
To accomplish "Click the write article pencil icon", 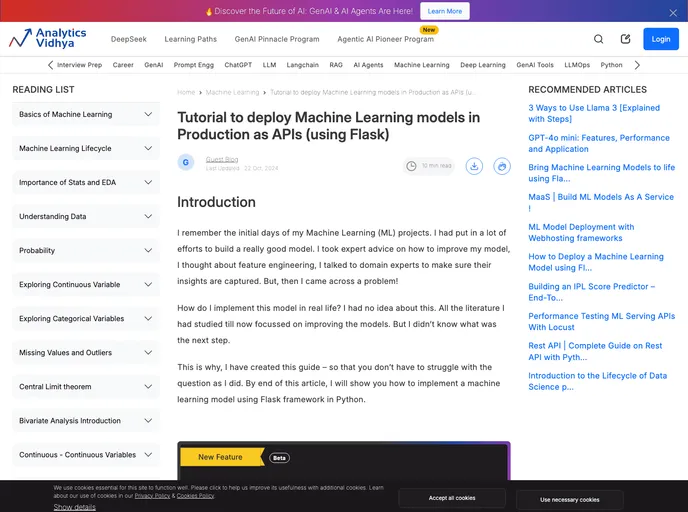I will pyautogui.click(x=626, y=39).
